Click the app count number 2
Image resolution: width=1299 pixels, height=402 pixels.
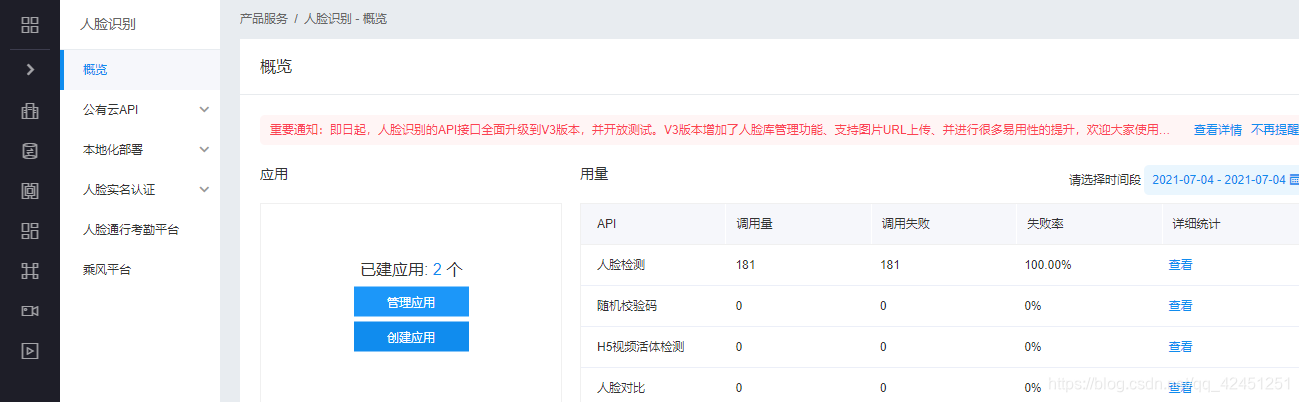coord(437,270)
